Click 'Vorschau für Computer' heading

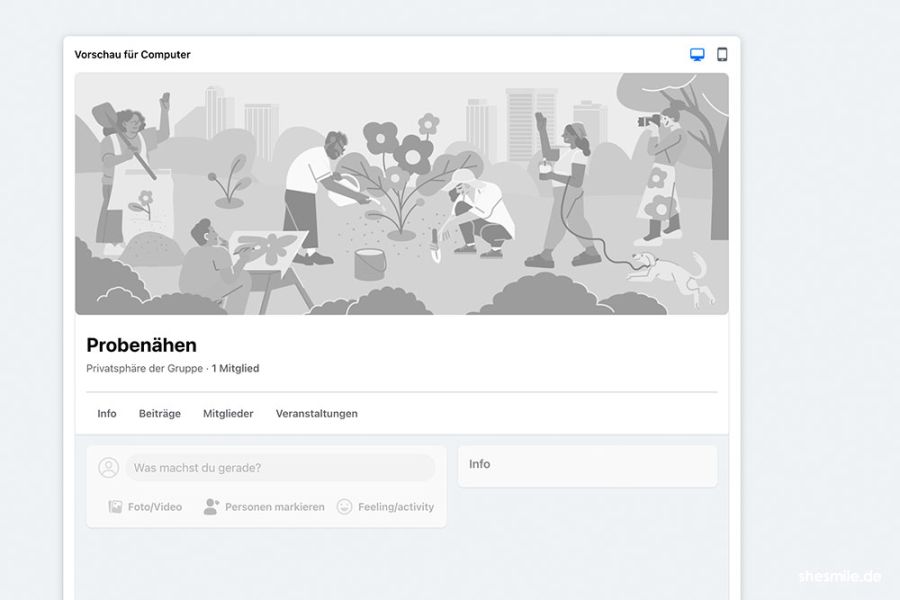(x=133, y=55)
